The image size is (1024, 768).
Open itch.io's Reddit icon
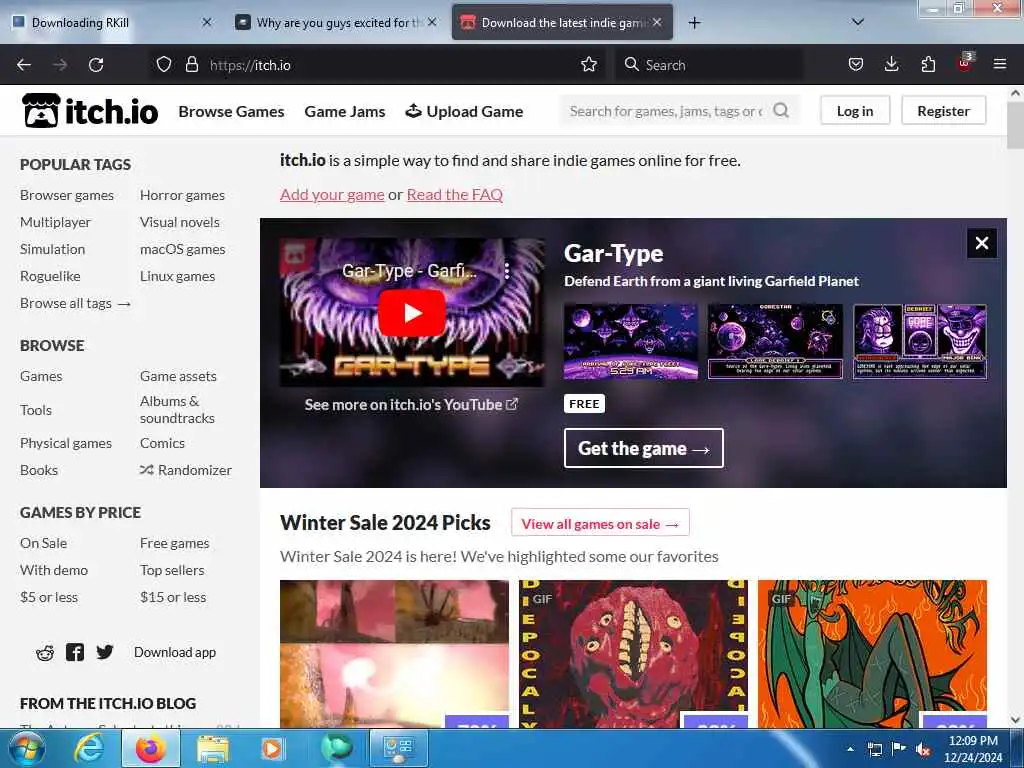click(45, 652)
